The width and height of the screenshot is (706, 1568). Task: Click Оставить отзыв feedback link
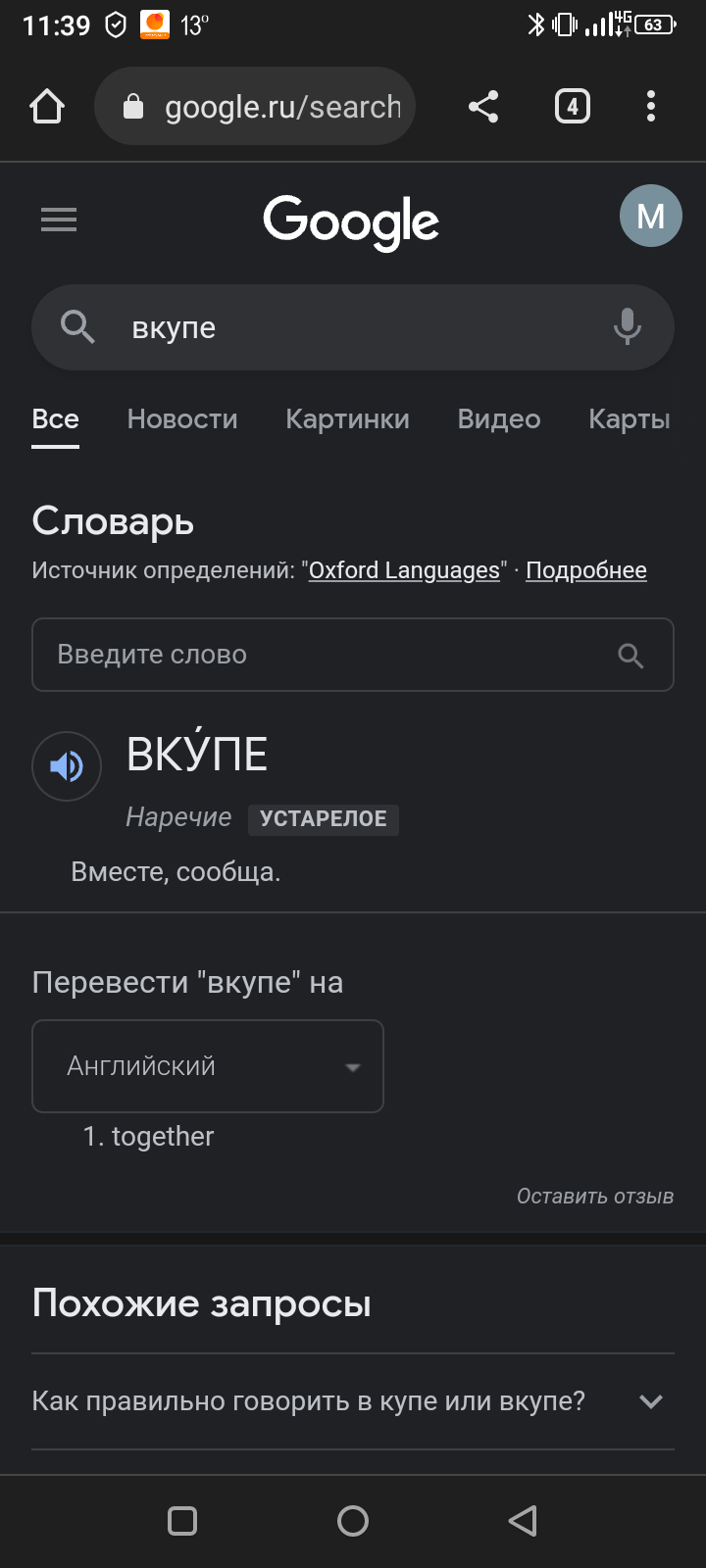point(595,1196)
